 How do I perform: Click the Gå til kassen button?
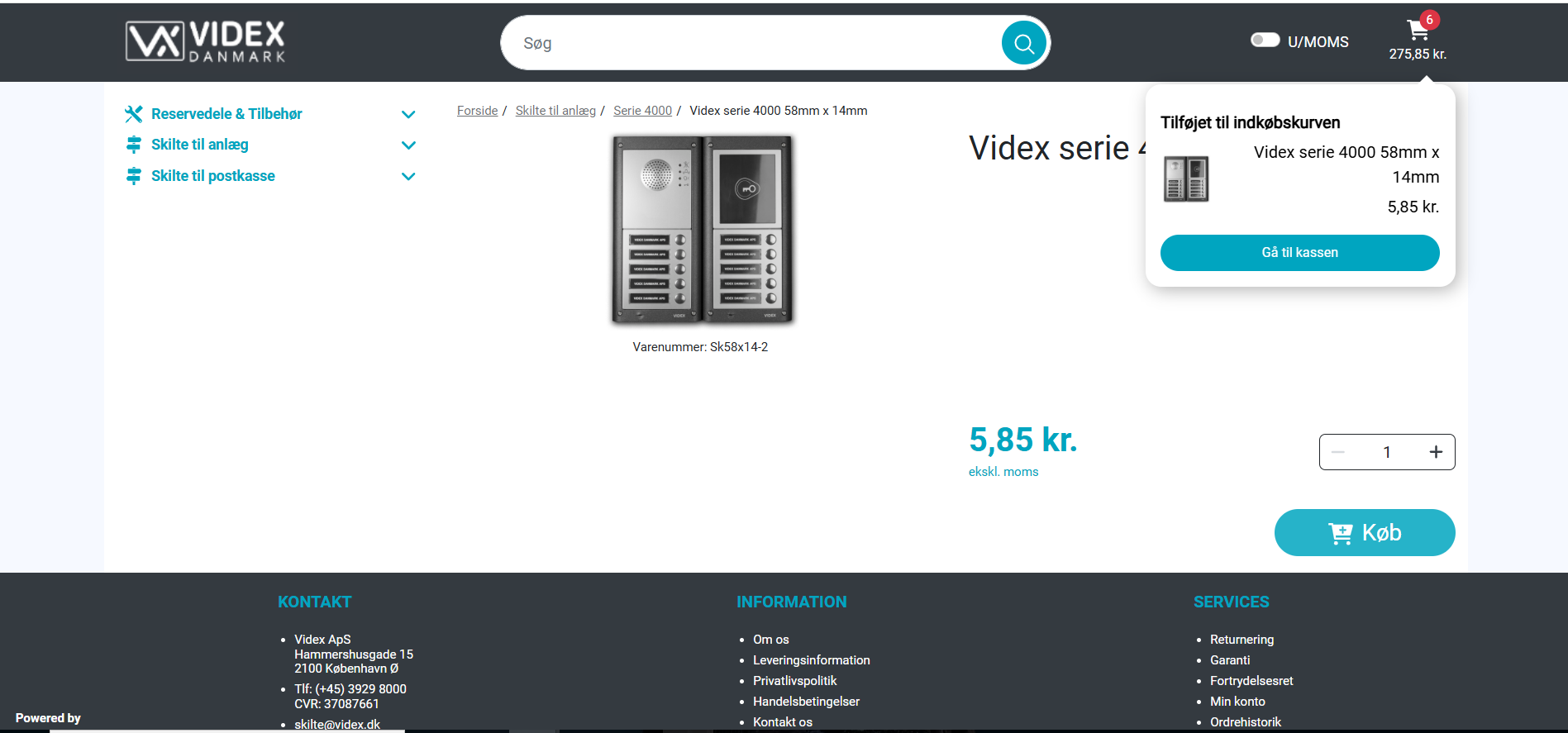click(x=1299, y=253)
